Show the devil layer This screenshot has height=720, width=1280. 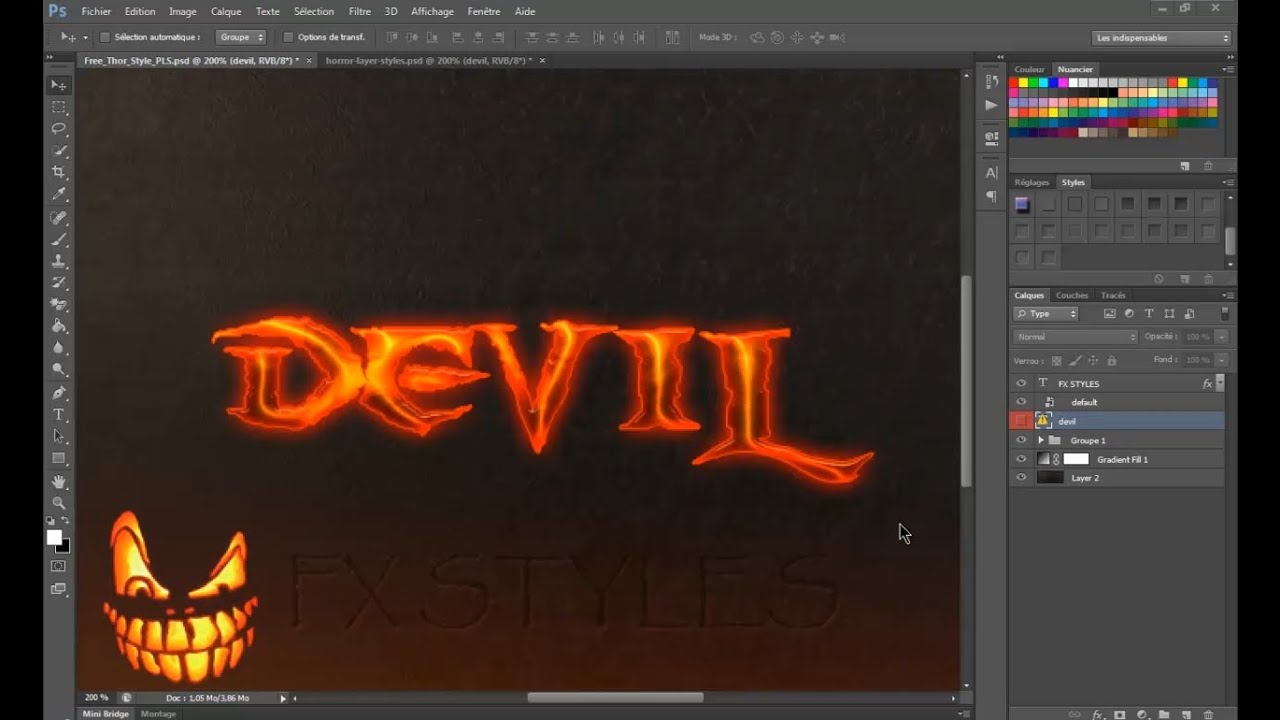point(1021,421)
